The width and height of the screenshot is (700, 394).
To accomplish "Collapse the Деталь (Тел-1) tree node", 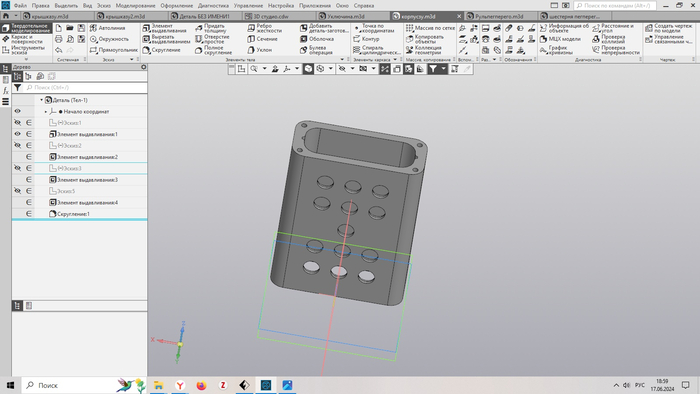I will (42, 100).
